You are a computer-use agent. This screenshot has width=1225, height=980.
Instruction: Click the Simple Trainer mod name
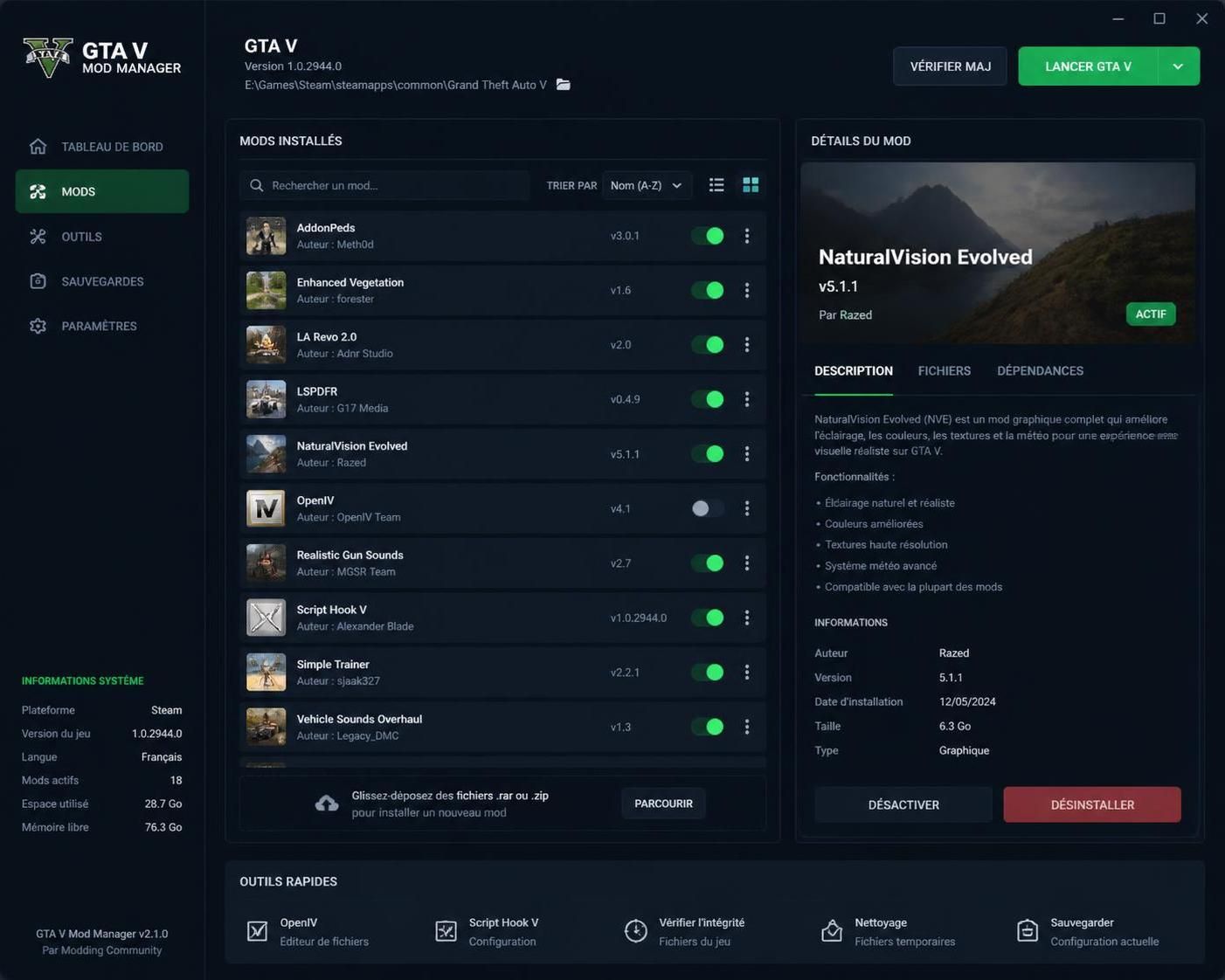click(333, 665)
